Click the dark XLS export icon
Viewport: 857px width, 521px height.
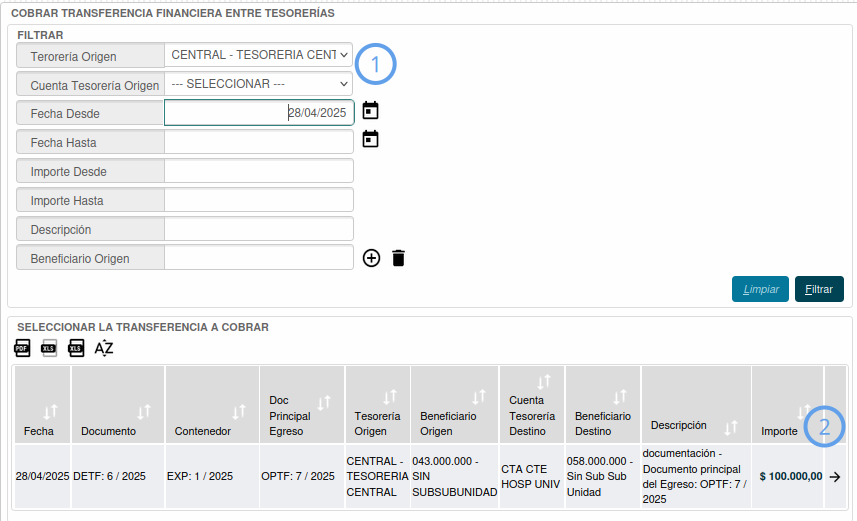tap(76, 348)
